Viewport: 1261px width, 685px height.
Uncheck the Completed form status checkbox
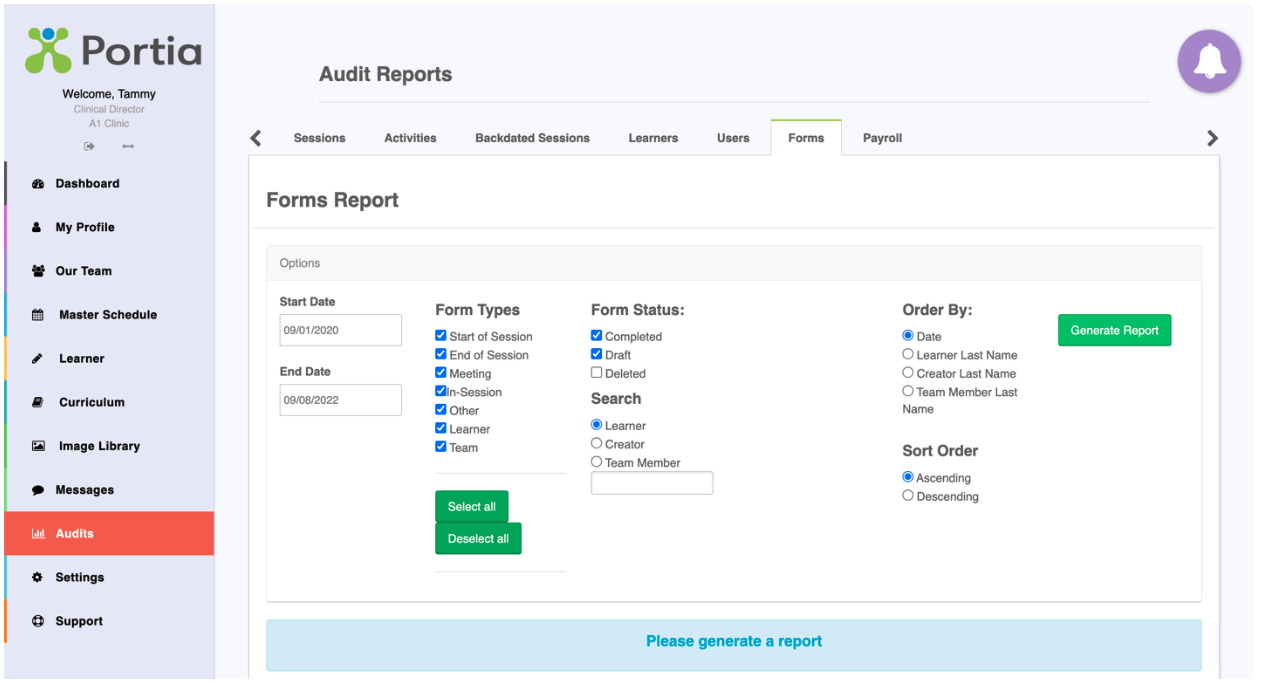(x=597, y=336)
